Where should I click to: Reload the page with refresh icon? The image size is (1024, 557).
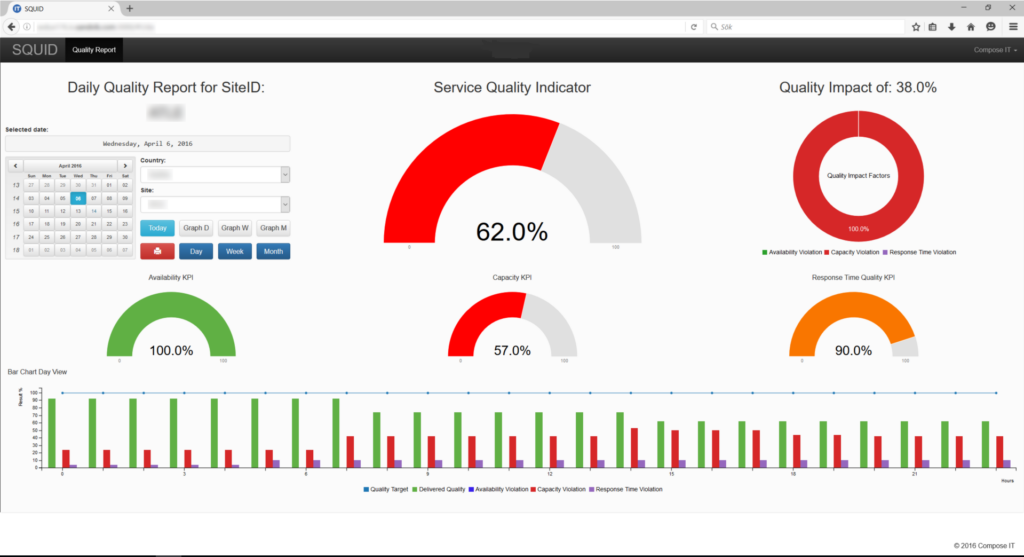tap(693, 27)
